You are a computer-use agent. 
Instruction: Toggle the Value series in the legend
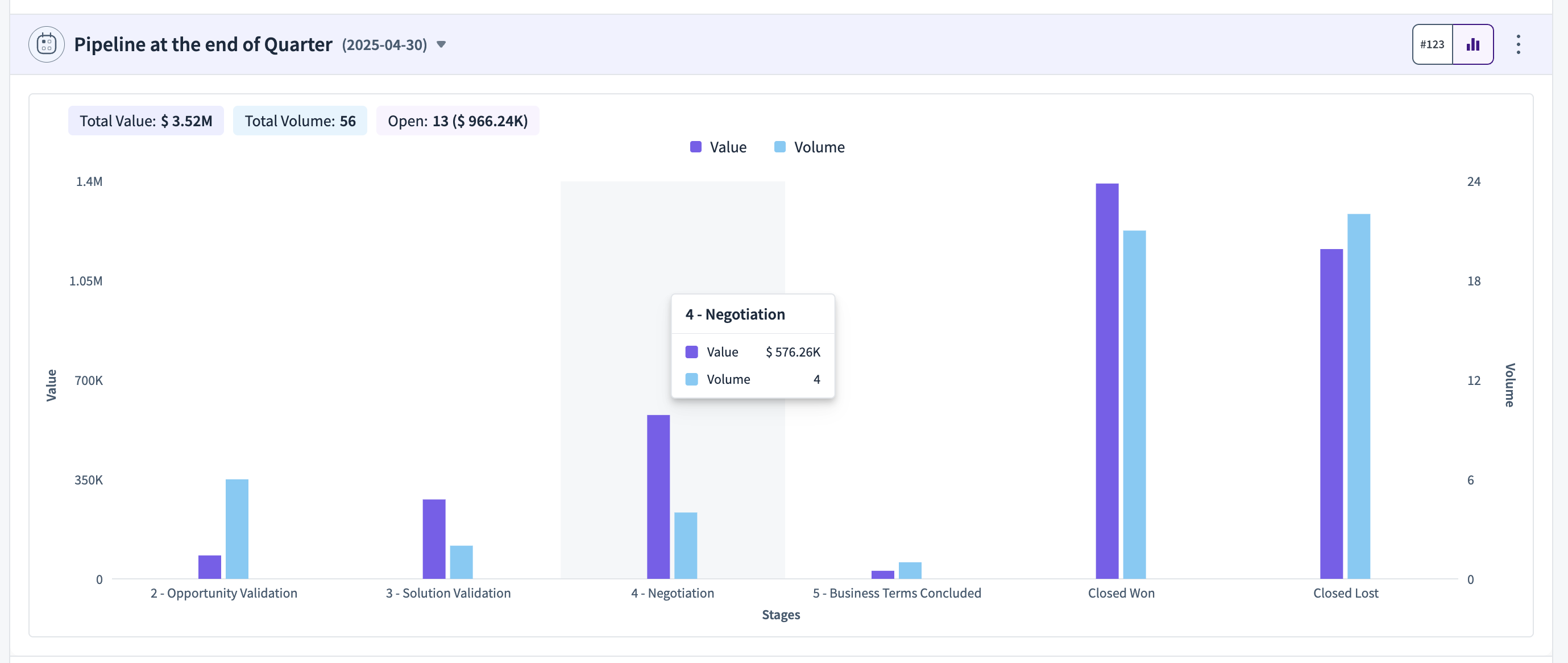pyautogui.click(x=718, y=147)
